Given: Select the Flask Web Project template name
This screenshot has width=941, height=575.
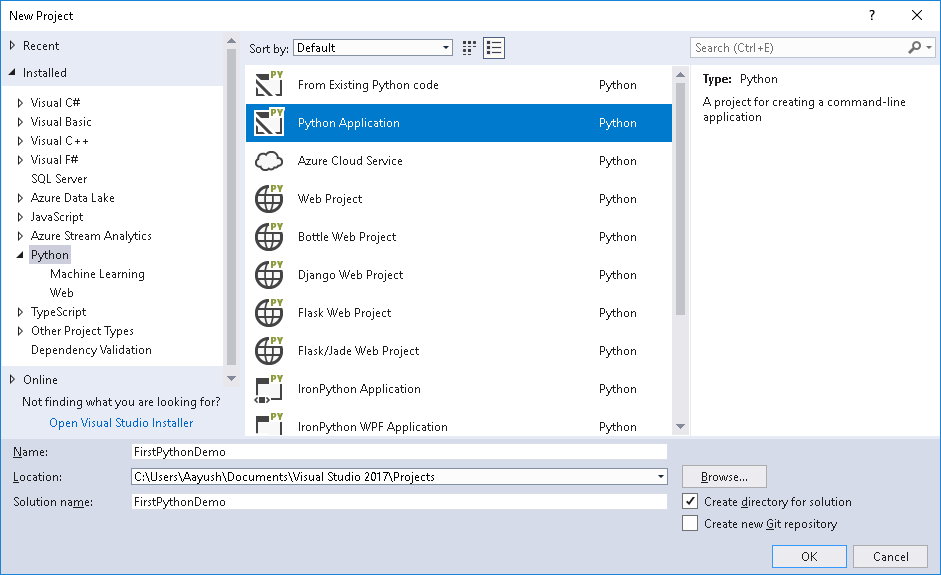Looking at the screenshot, I should 344,313.
